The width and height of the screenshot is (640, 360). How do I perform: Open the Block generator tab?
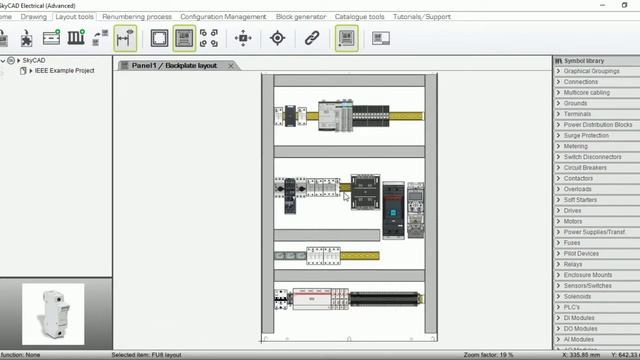click(x=301, y=17)
